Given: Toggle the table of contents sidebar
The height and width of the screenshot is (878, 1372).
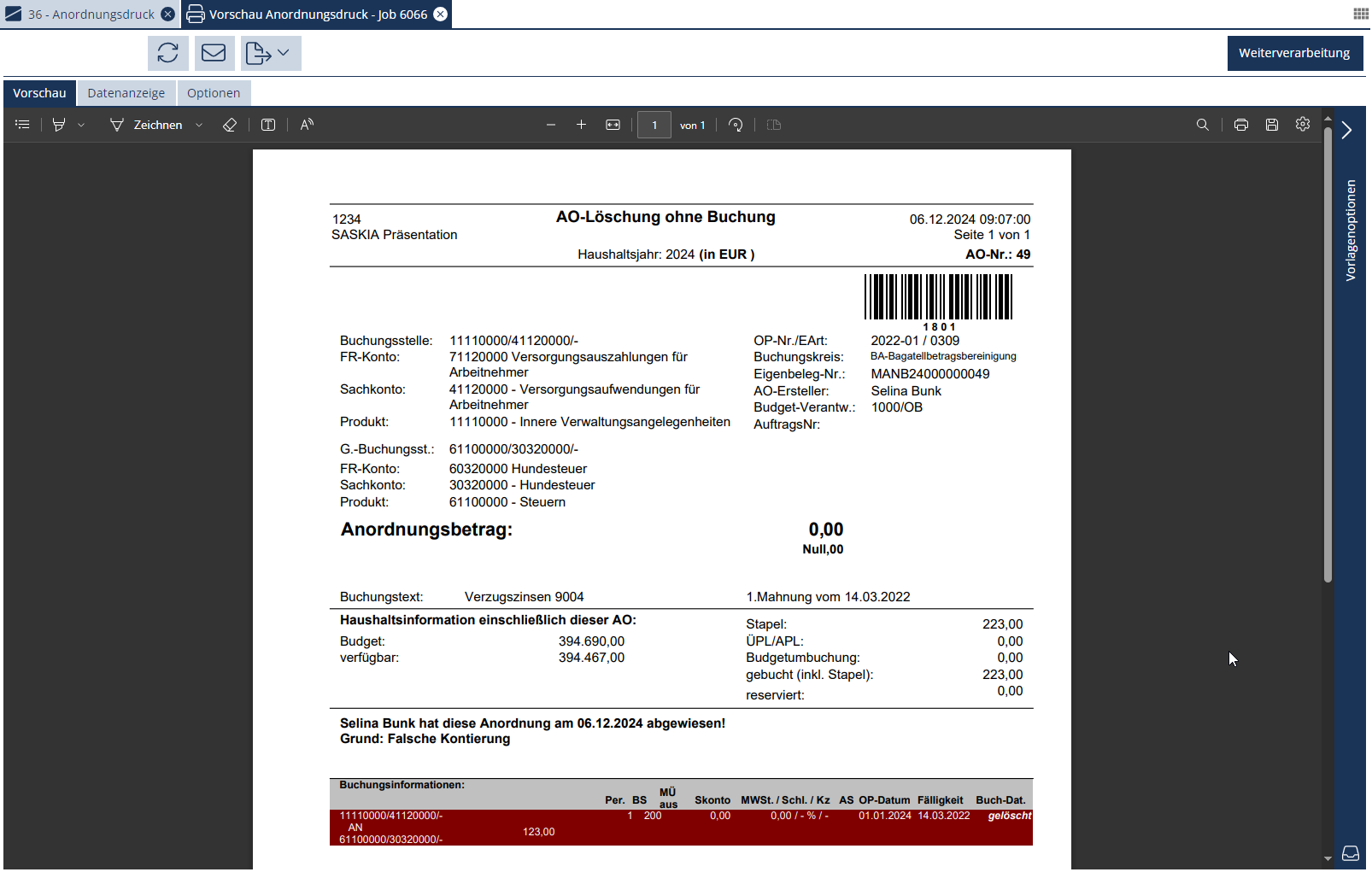Looking at the screenshot, I should click(x=23, y=125).
